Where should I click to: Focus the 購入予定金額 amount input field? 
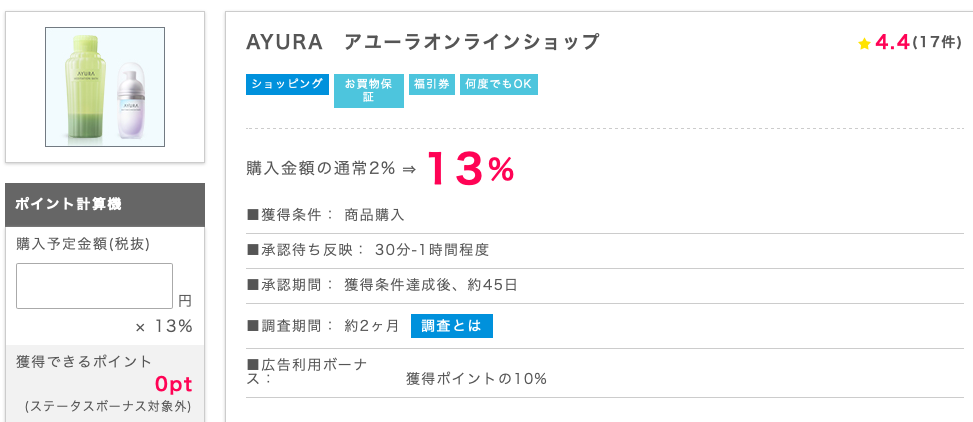point(94,286)
